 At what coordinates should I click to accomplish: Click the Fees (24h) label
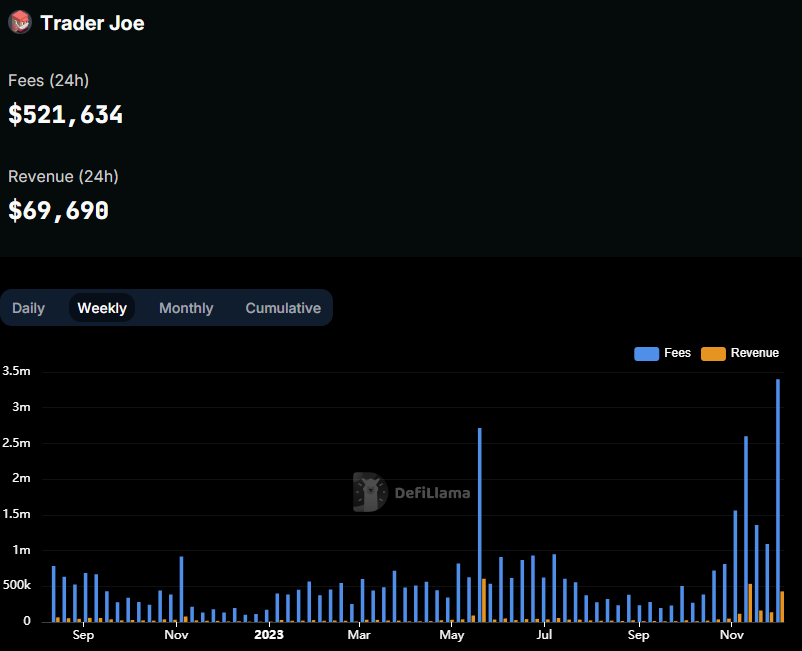point(49,80)
